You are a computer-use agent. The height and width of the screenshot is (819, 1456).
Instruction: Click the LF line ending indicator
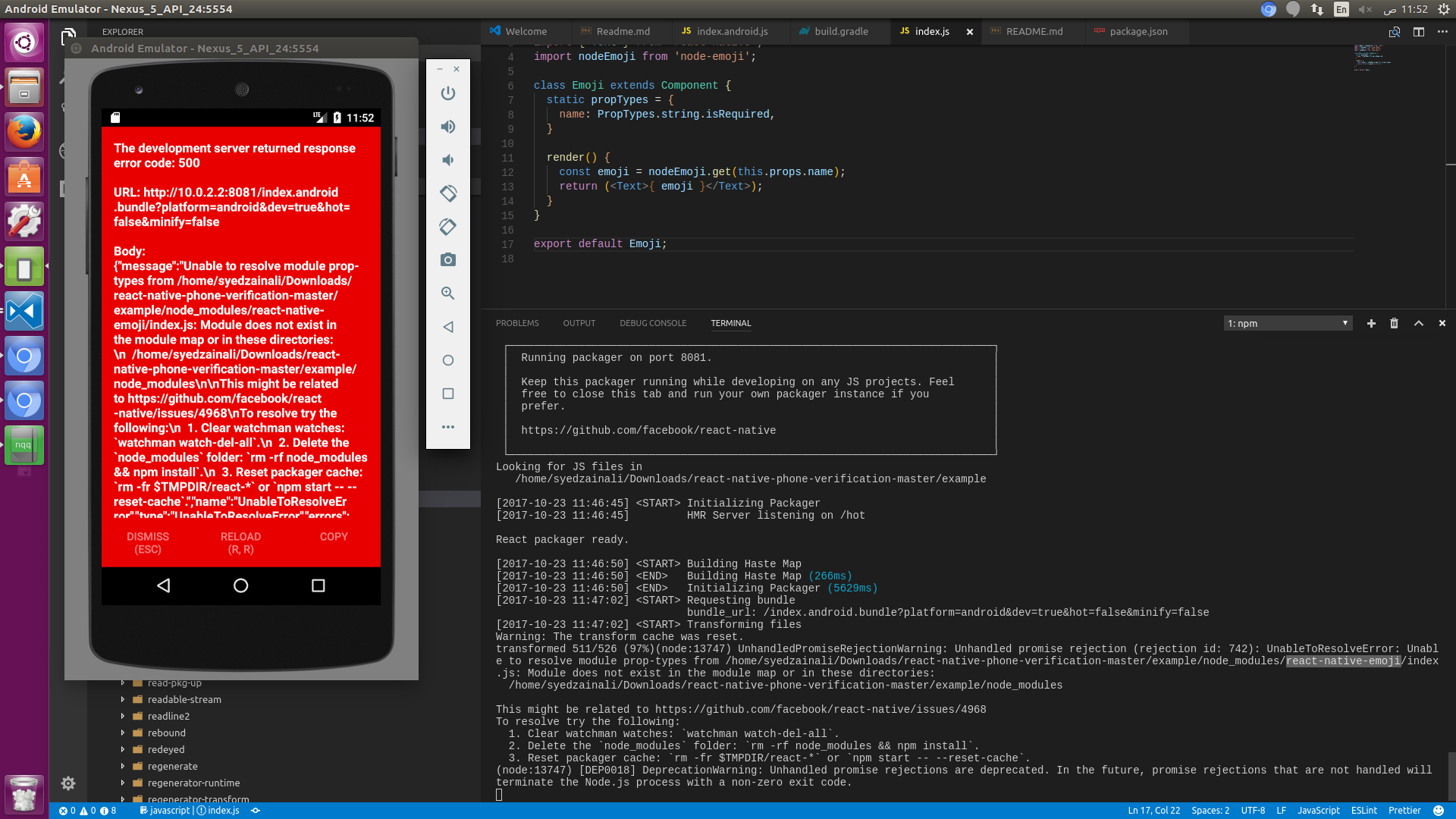click(x=1281, y=811)
